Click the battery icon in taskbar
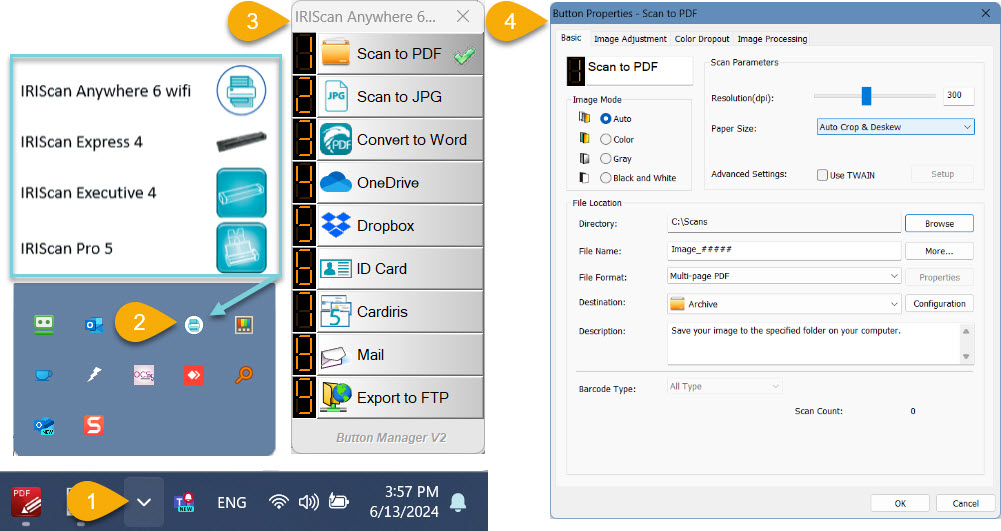This screenshot has width=1001, height=531. pyautogui.click(x=338, y=502)
